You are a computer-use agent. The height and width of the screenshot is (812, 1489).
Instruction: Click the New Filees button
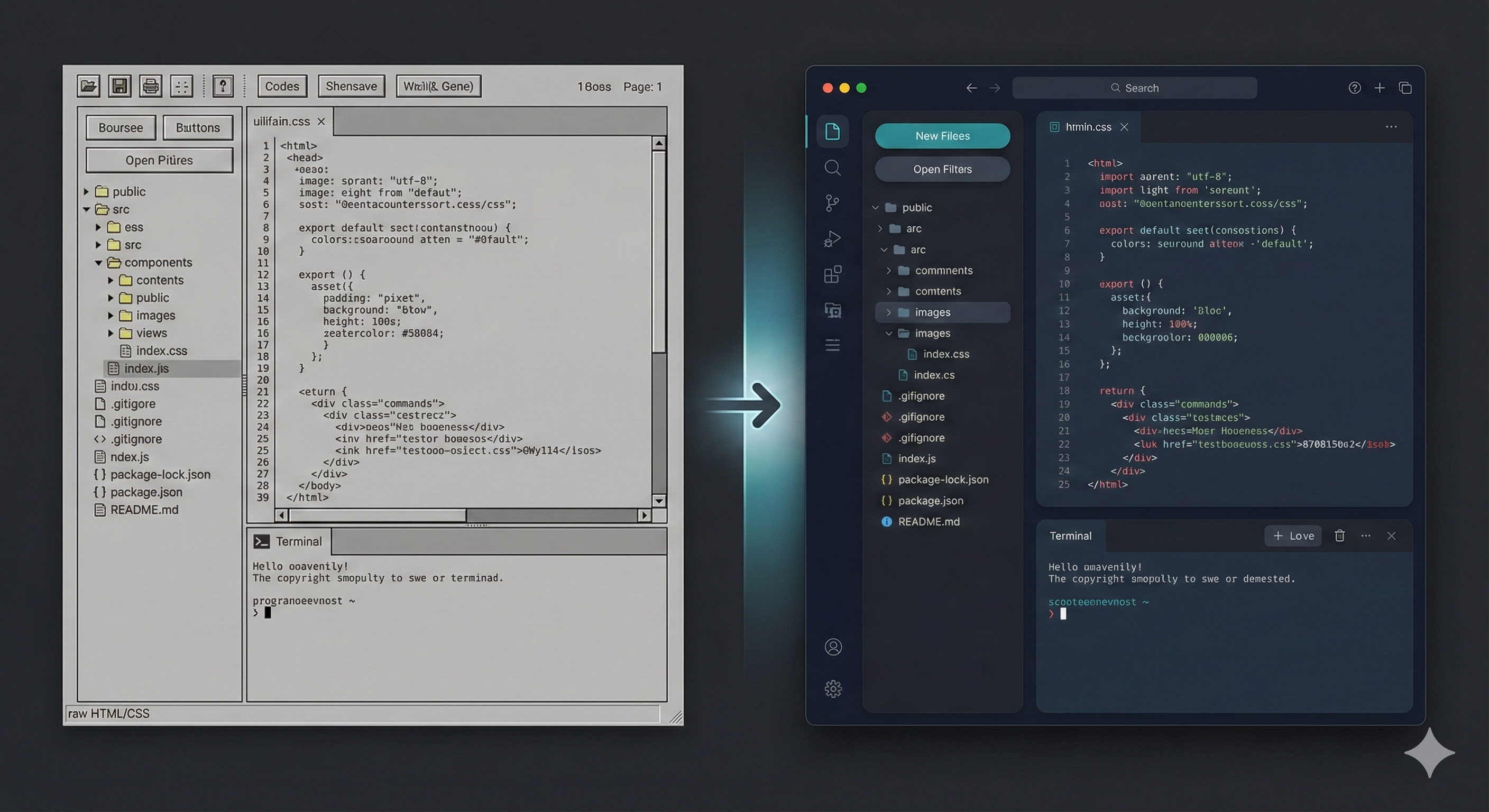click(x=942, y=135)
